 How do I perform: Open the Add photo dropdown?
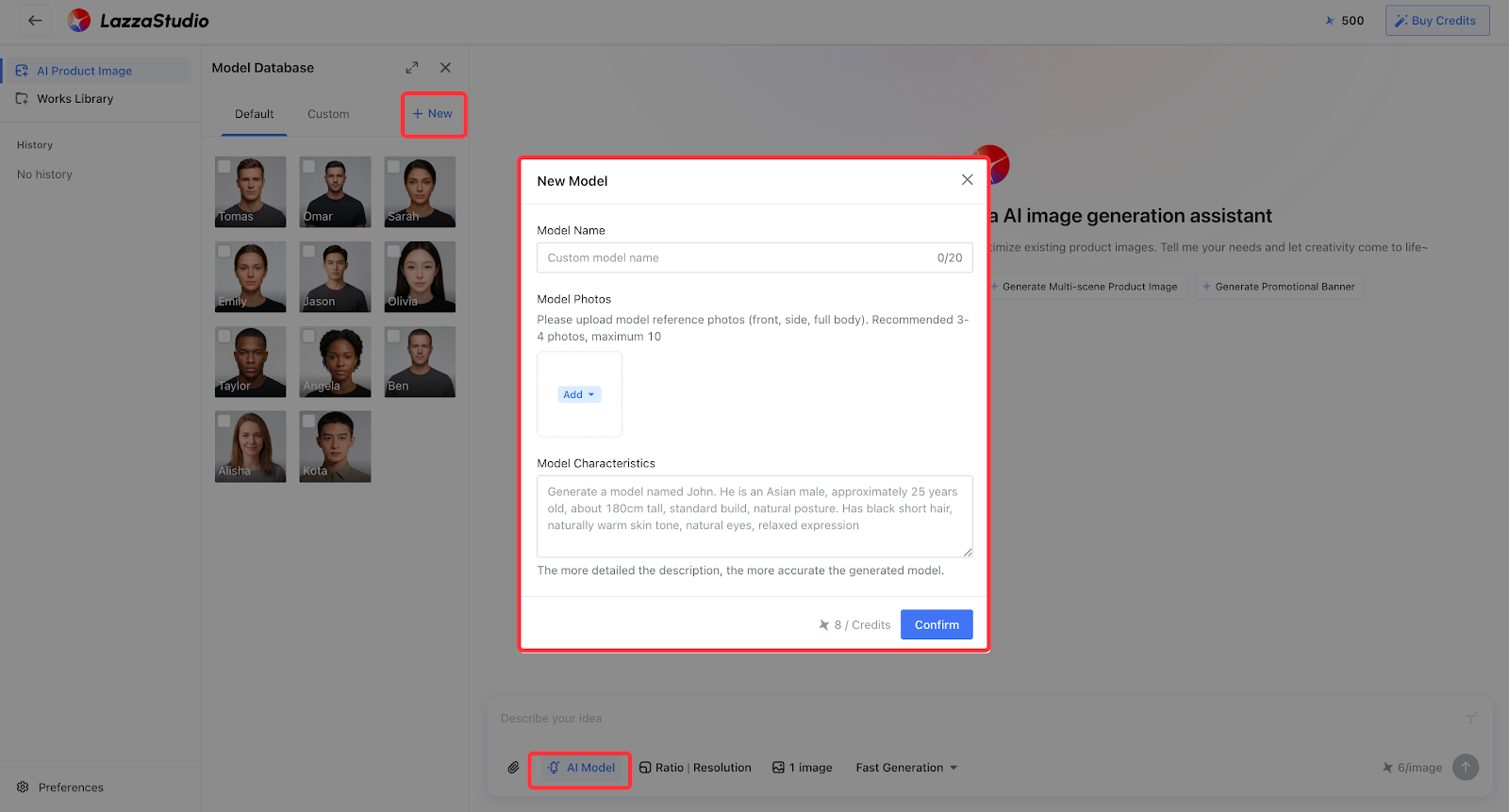pos(579,395)
